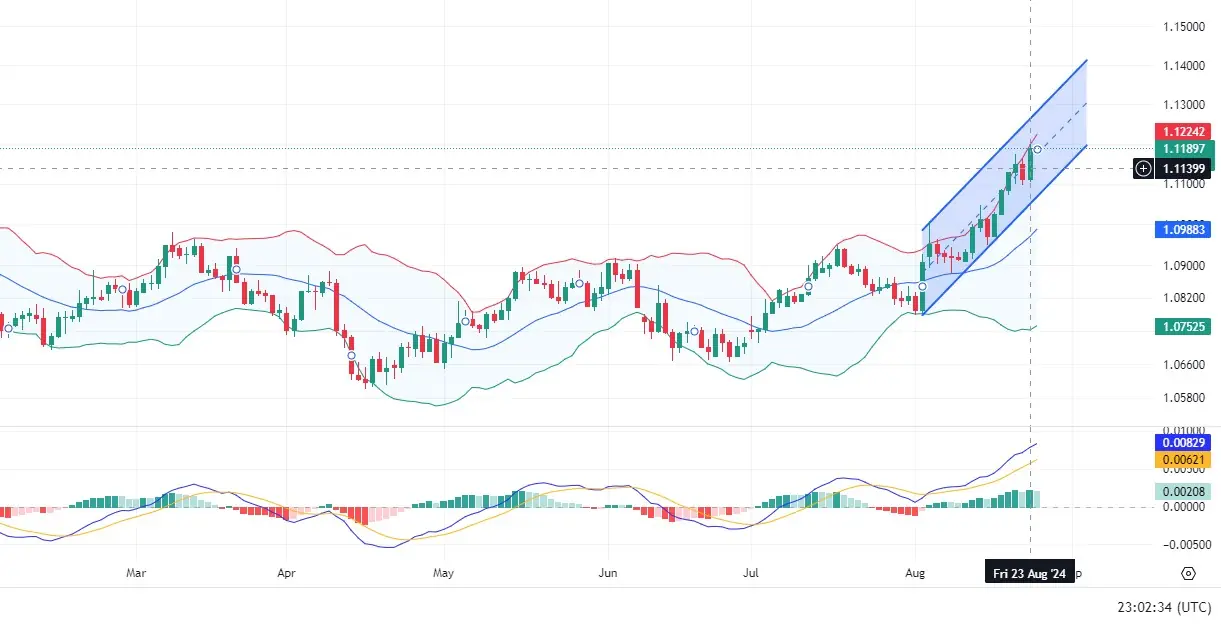Click the Aug label on the time axis
The image size is (1221, 625).
pyautogui.click(x=914, y=574)
